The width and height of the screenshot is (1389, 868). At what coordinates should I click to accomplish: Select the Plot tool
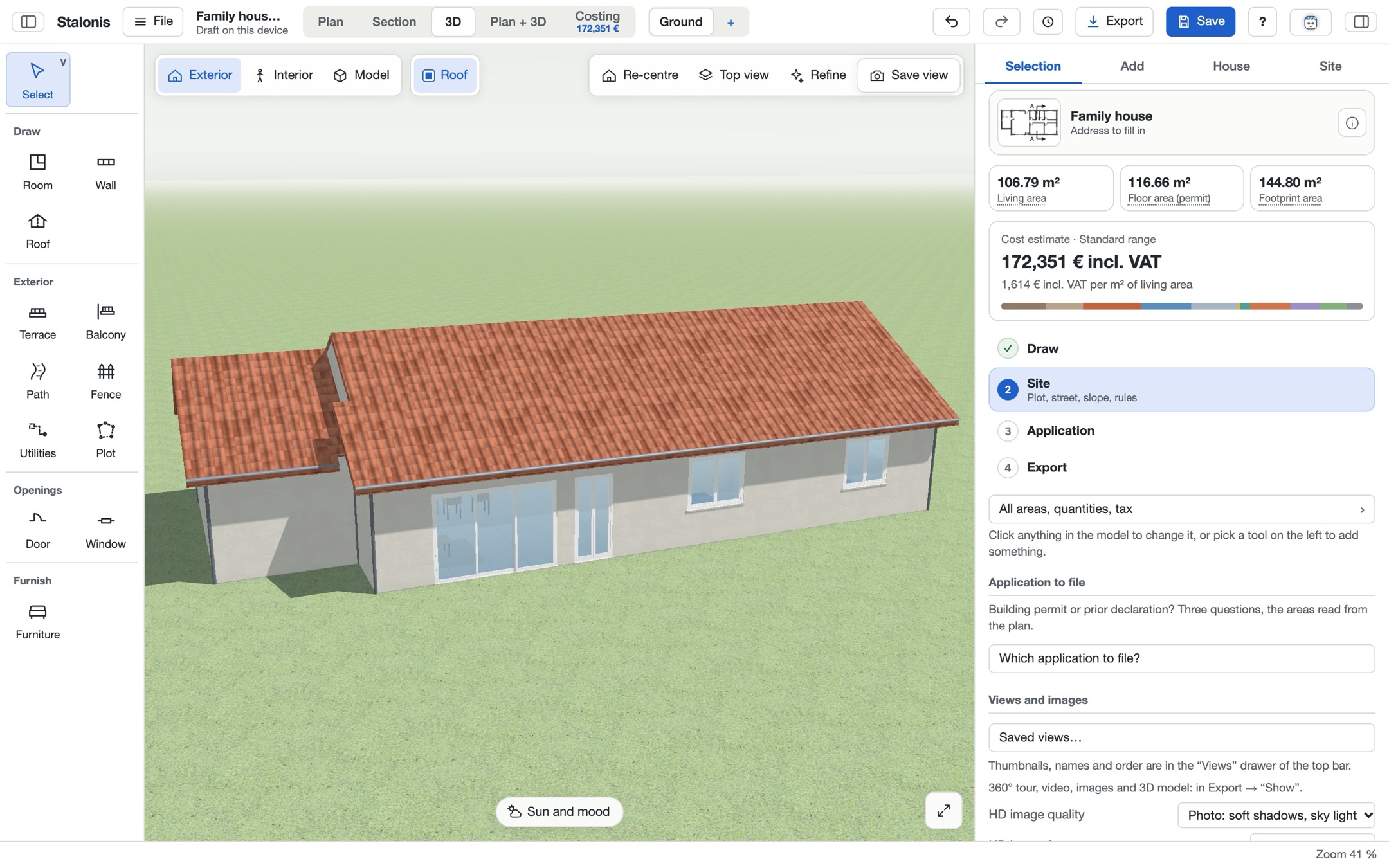(105, 440)
